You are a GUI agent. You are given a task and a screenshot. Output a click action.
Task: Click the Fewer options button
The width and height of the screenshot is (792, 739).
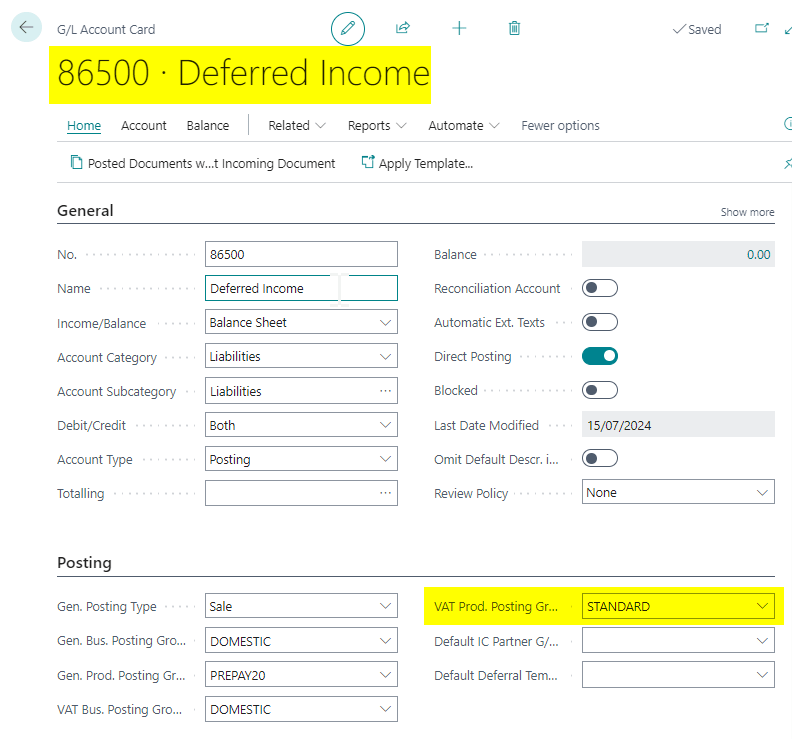click(560, 126)
